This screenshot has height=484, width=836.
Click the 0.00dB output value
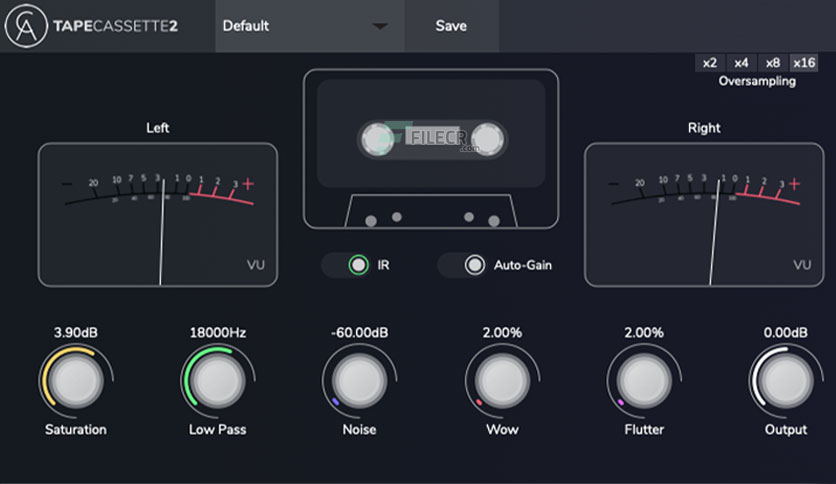tap(786, 333)
